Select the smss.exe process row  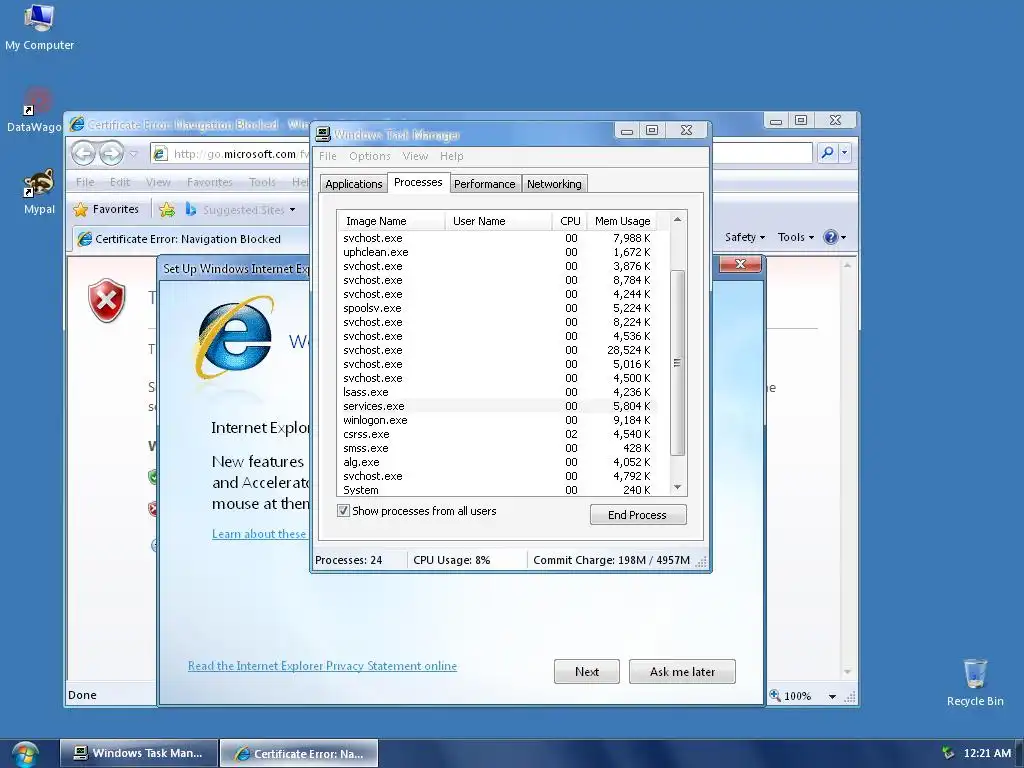click(x=496, y=448)
